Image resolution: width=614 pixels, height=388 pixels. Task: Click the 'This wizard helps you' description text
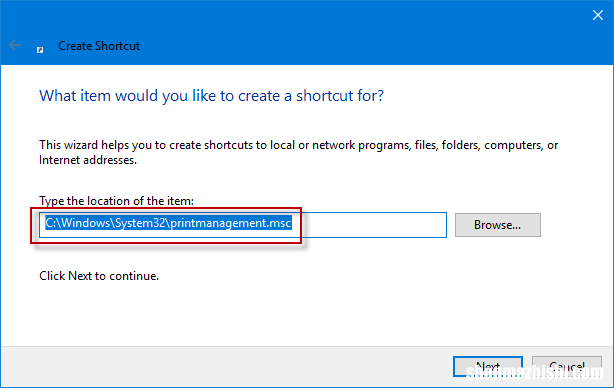(x=298, y=152)
